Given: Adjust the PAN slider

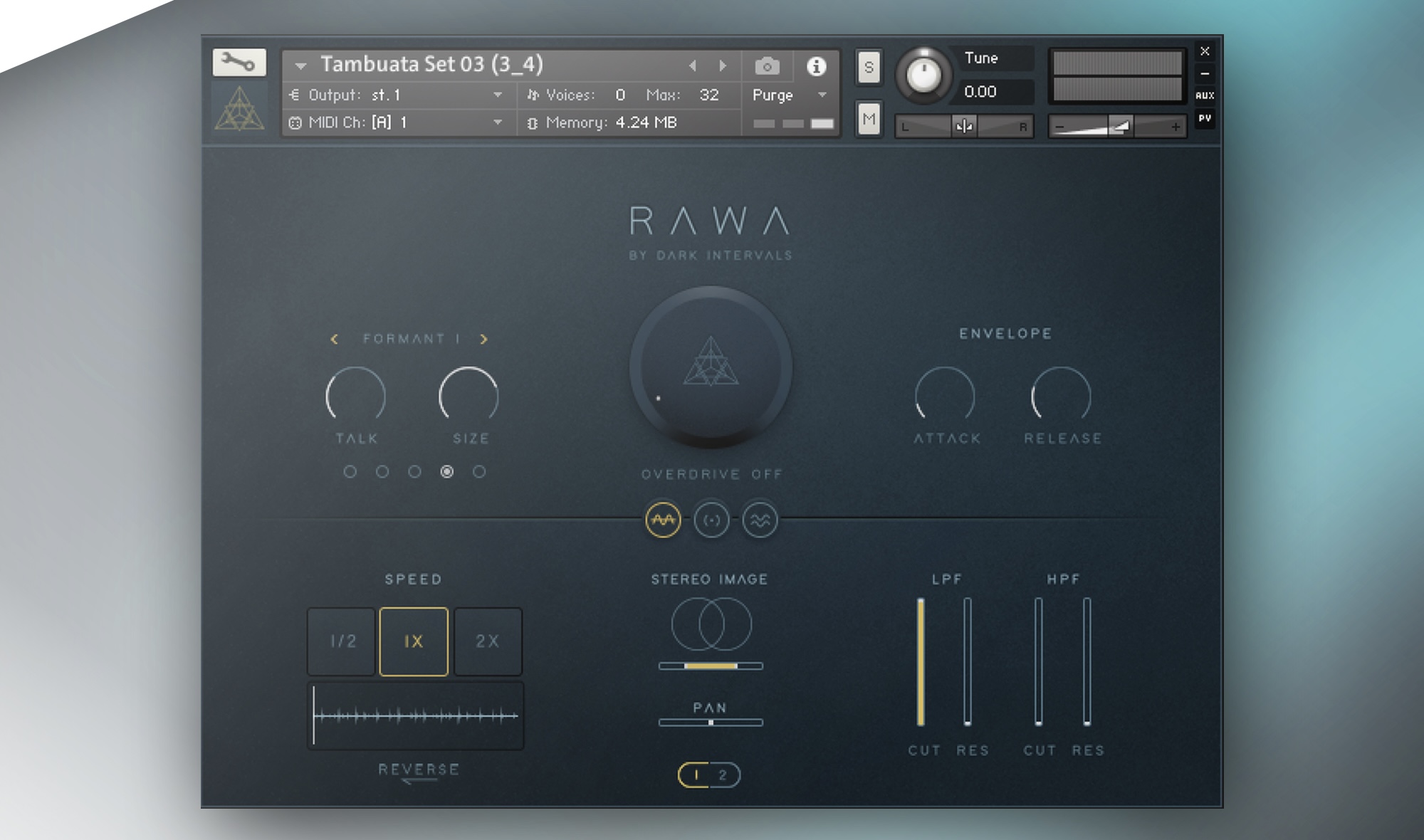Looking at the screenshot, I should [711, 723].
